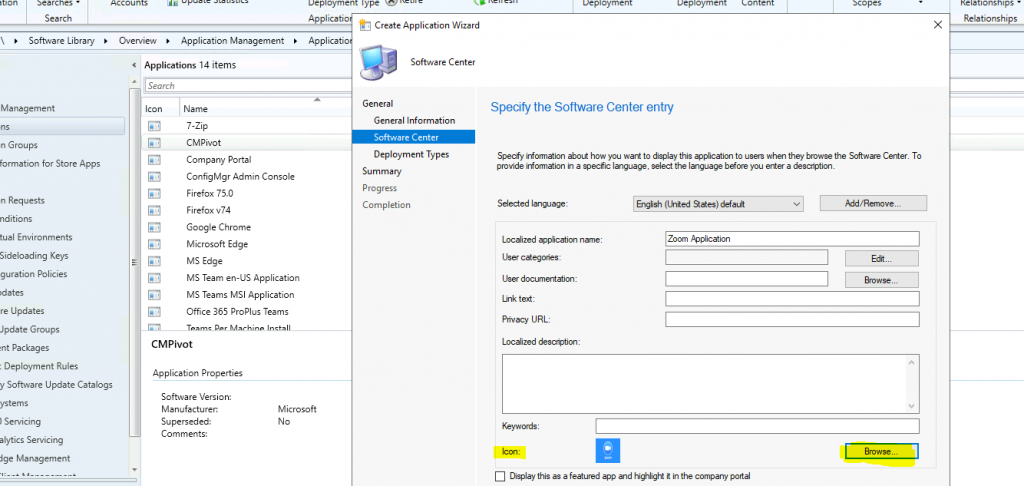The width and height of the screenshot is (1024, 486).
Task: Select Update Groups in navigation pane
Action: (x=30, y=329)
